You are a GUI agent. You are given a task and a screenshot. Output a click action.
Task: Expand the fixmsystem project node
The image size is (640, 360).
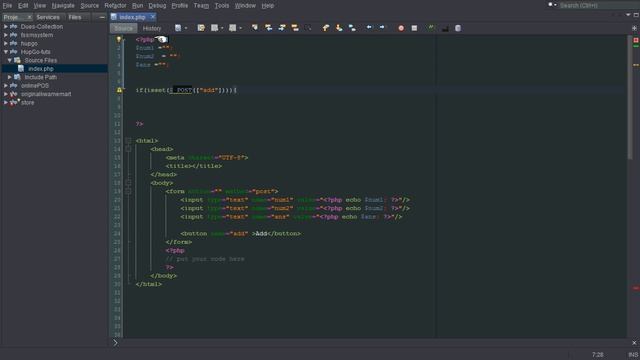click(x=6, y=35)
